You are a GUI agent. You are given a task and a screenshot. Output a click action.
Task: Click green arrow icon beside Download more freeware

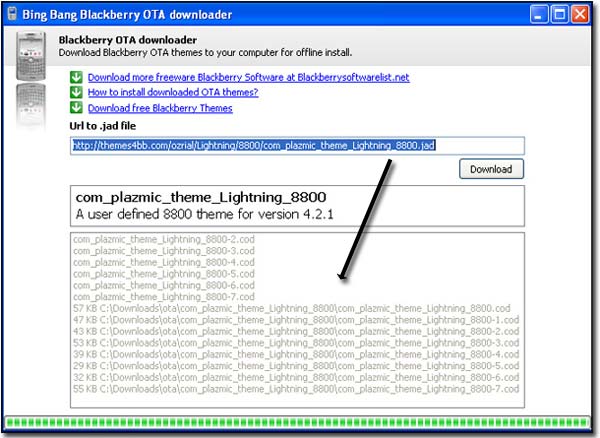(x=76, y=77)
